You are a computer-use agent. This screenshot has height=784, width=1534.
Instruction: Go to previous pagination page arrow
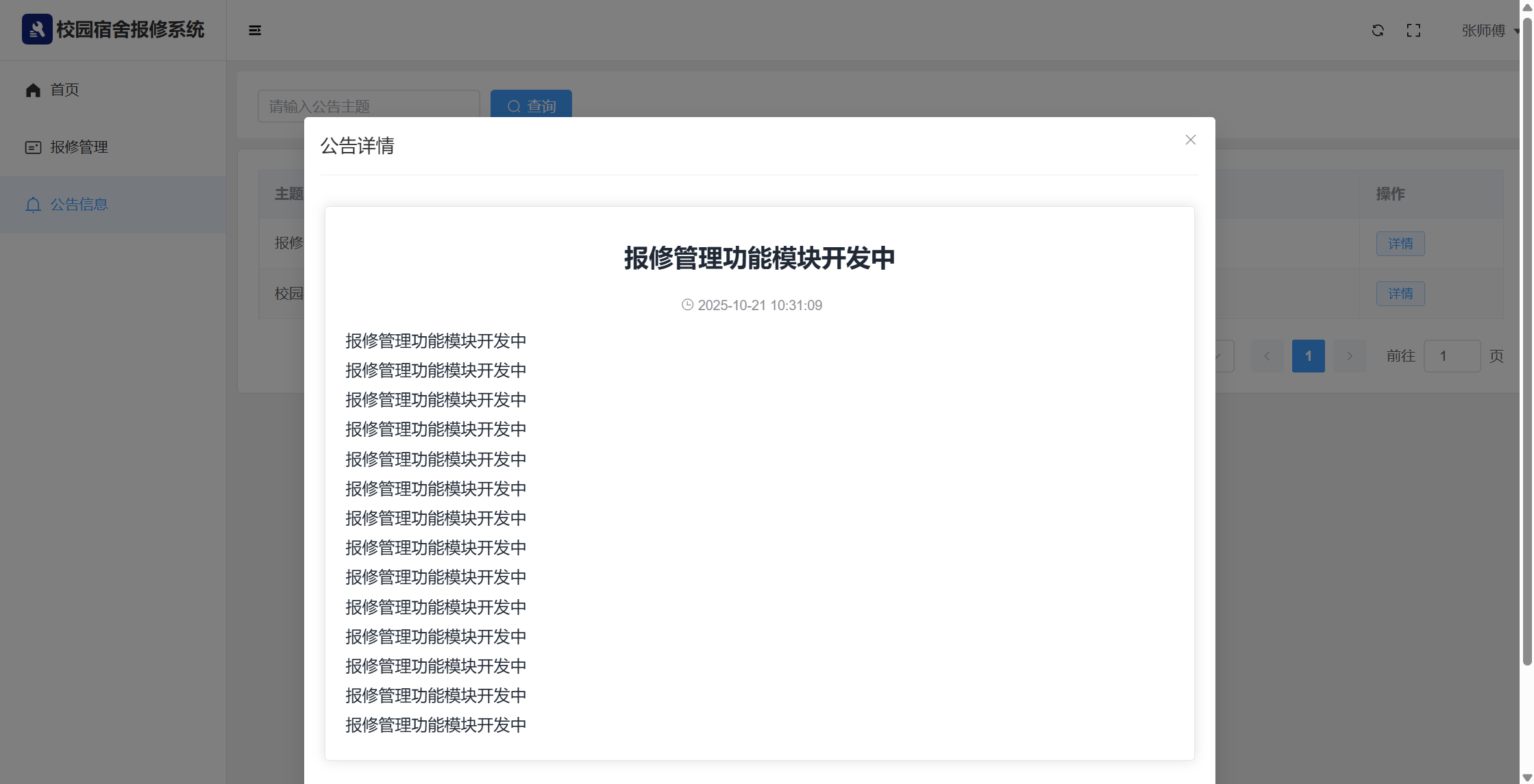tap(1267, 356)
